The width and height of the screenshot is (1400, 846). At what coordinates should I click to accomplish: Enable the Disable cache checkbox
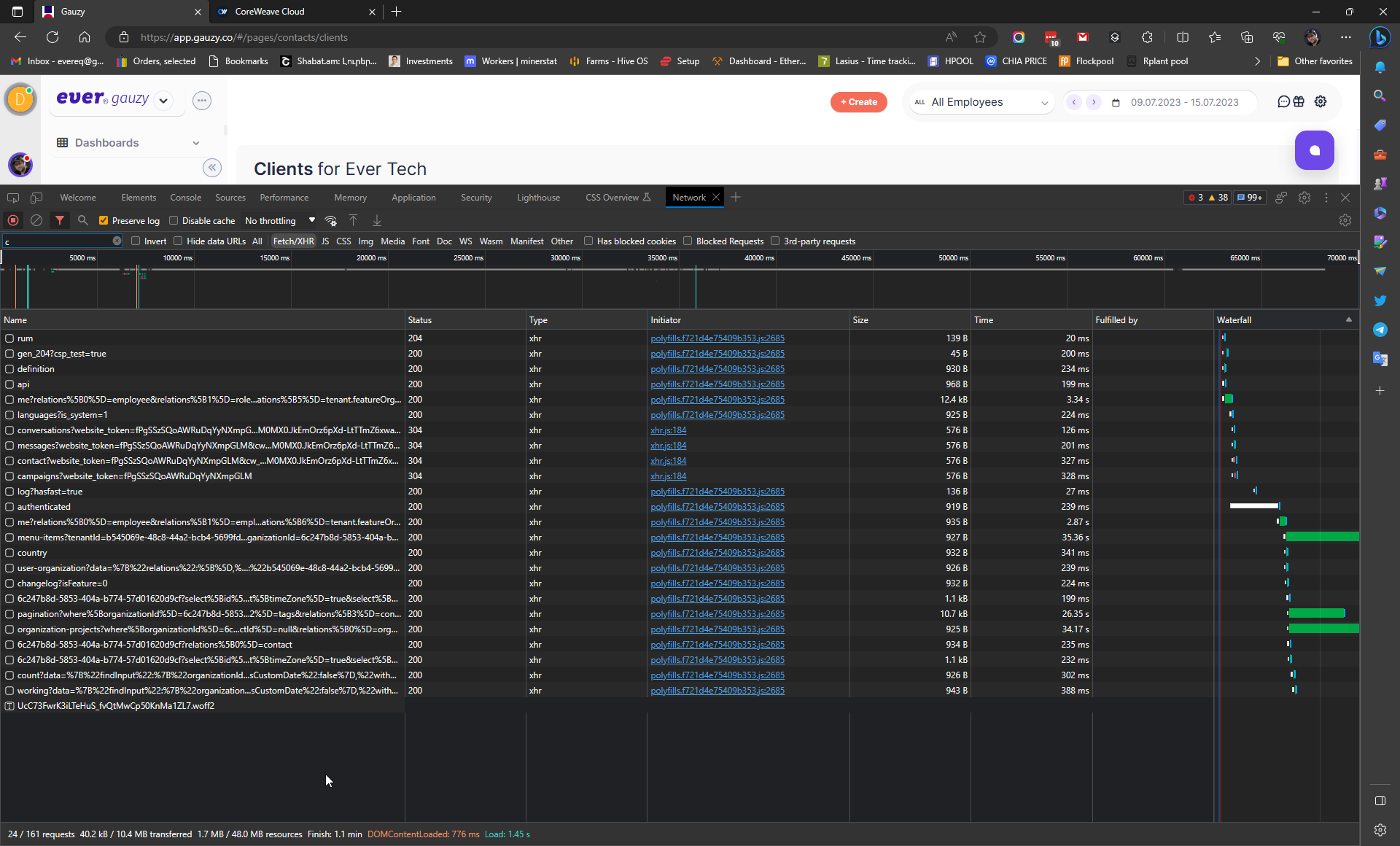175,220
